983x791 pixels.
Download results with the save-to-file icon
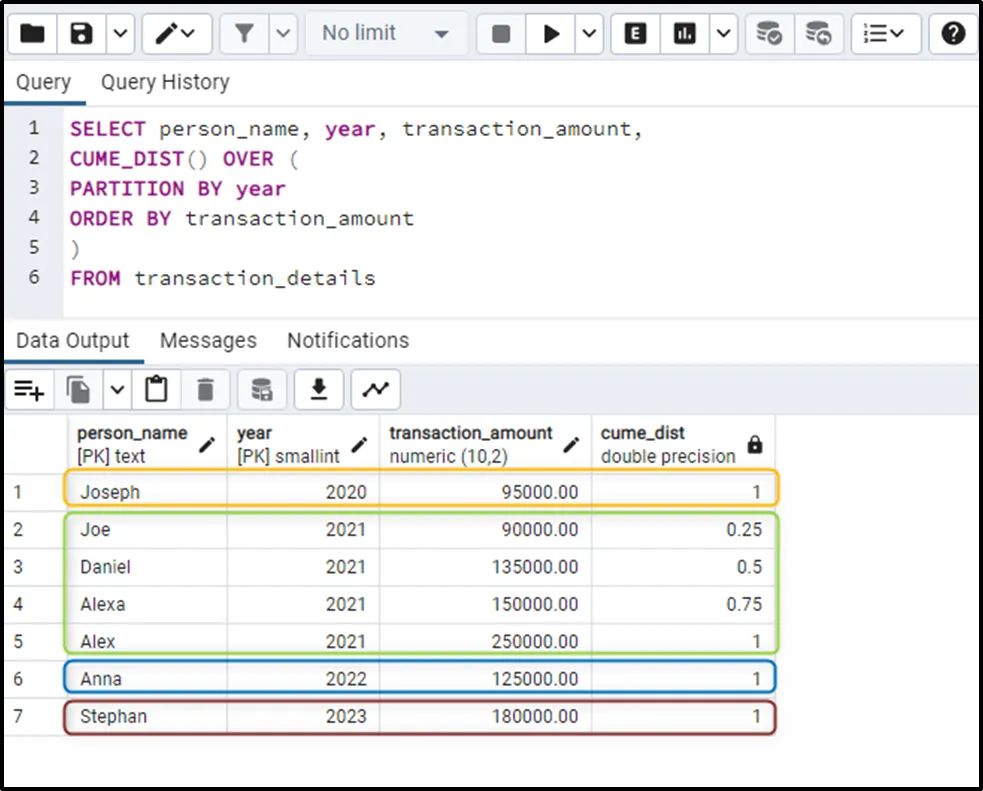pos(319,390)
